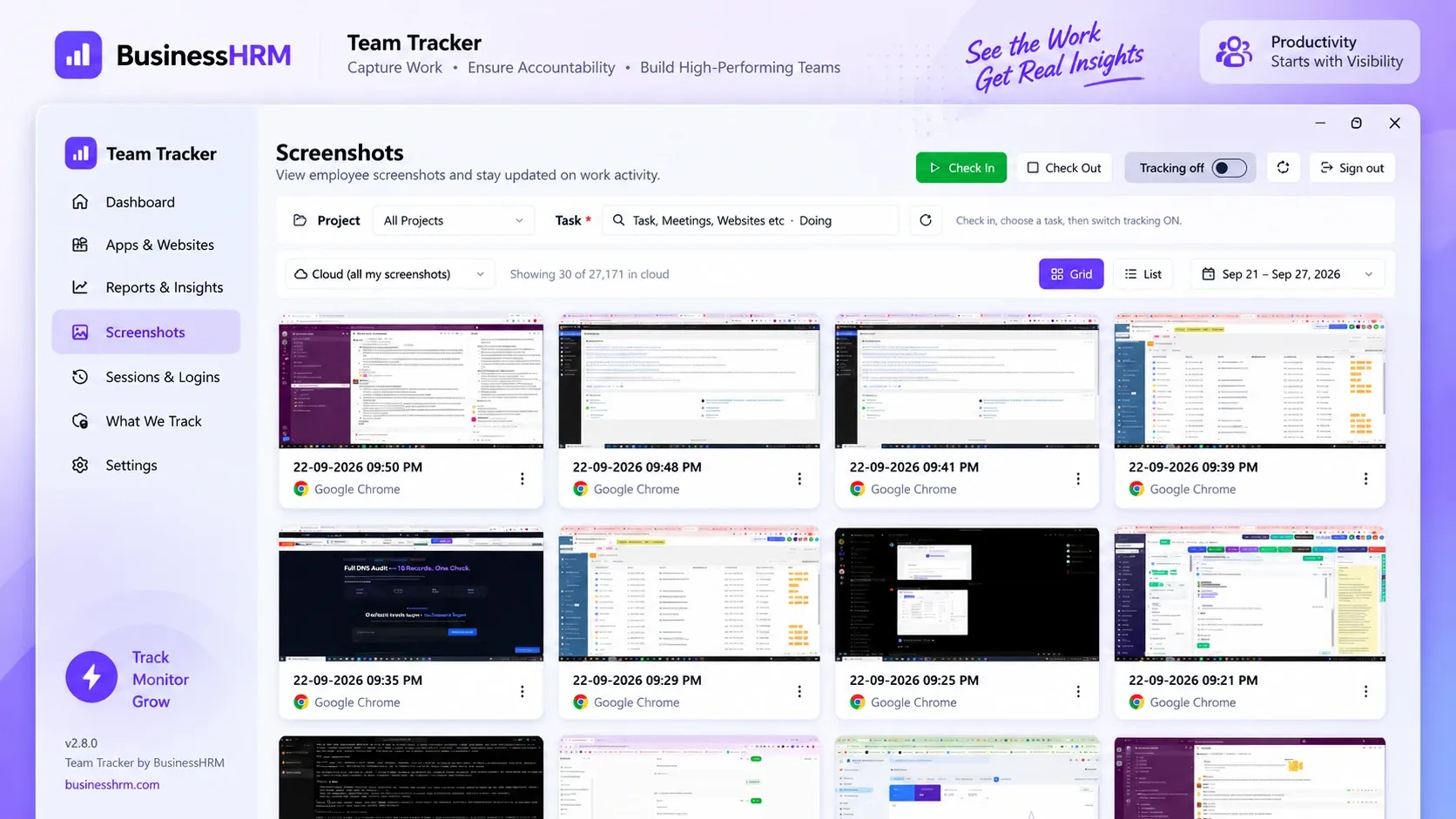Click the Sign out button

[1352, 168]
